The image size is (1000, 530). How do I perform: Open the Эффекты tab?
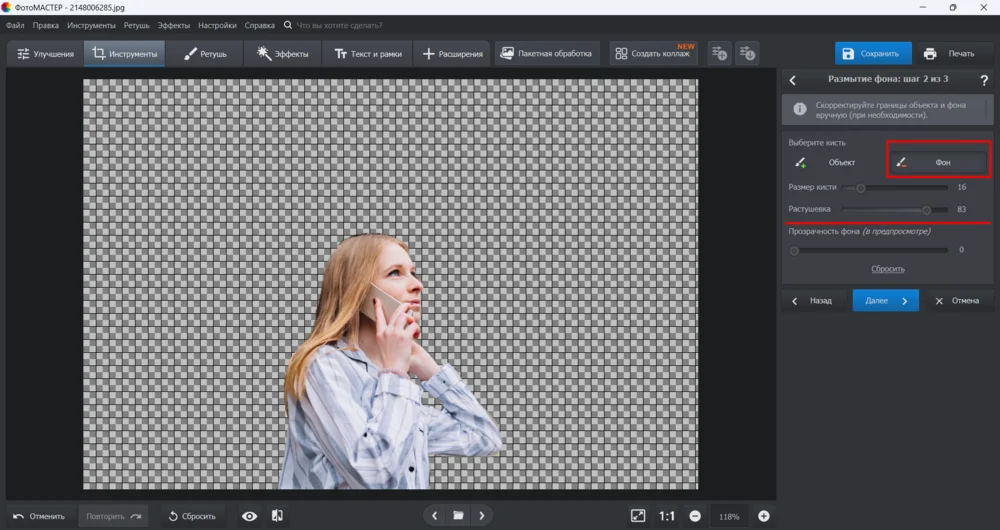pyautogui.click(x=283, y=53)
